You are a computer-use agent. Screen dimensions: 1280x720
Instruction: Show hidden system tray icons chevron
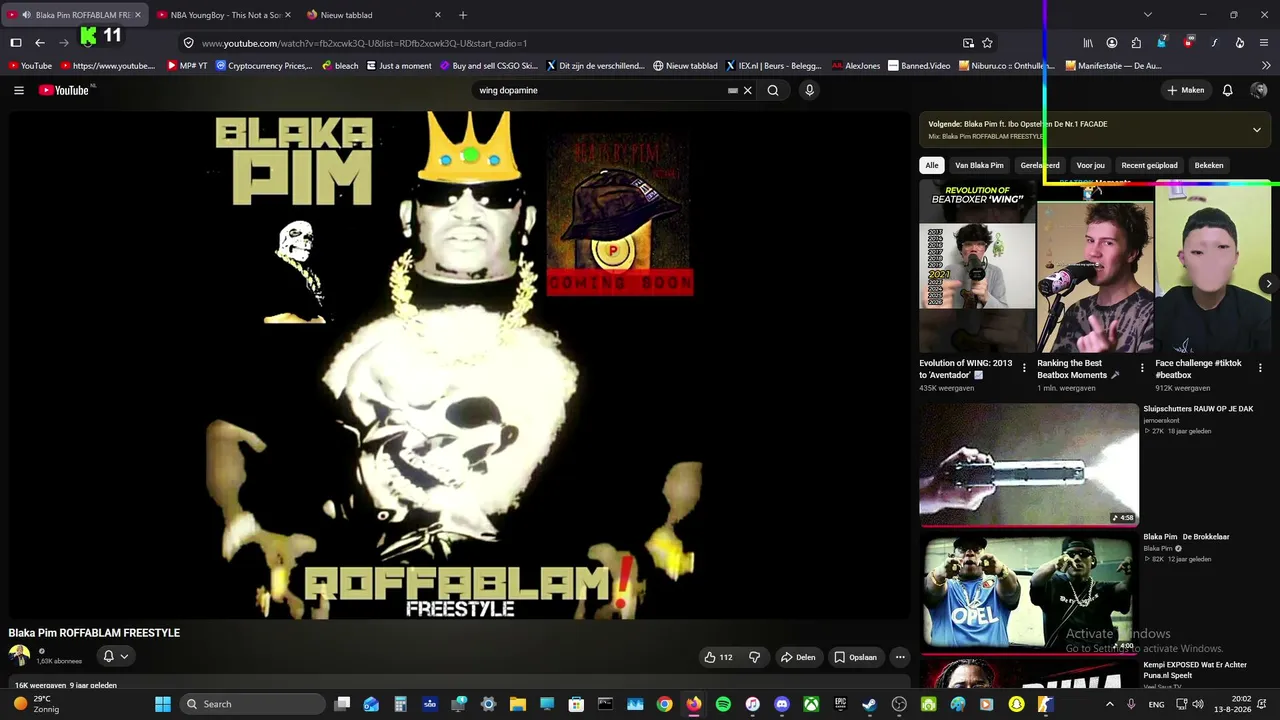[x=1108, y=704]
